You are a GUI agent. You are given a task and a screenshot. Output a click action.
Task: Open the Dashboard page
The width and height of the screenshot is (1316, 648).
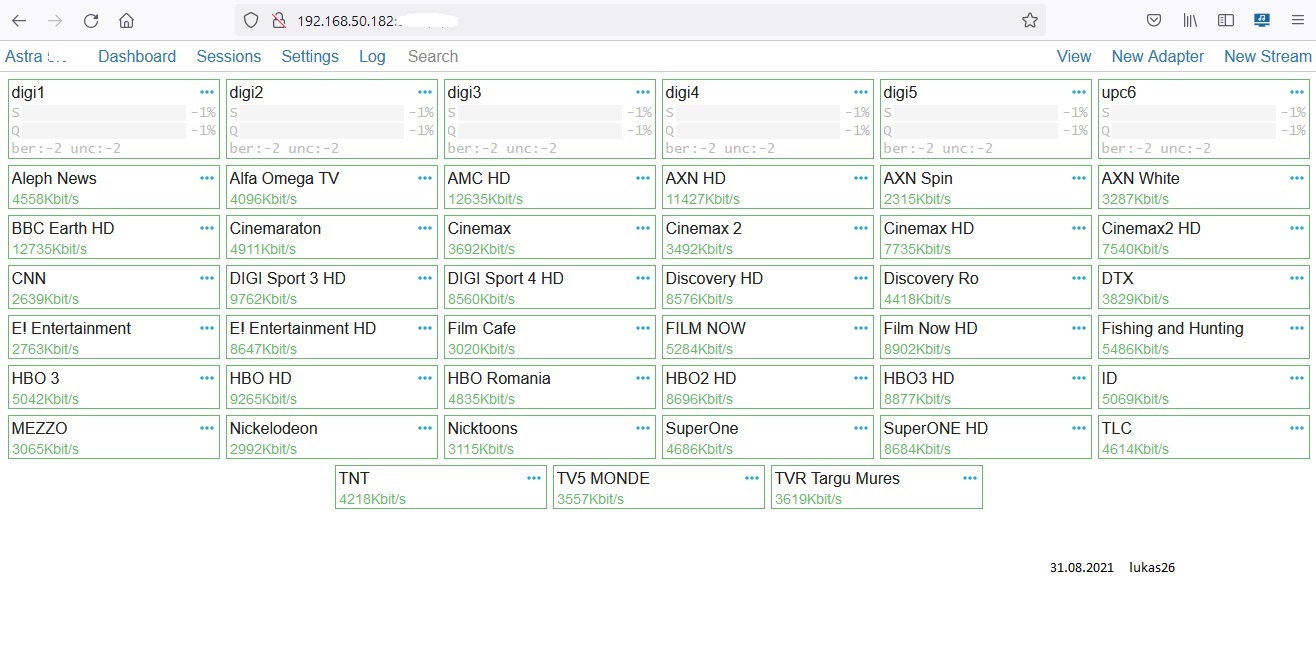pyautogui.click(x=137, y=56)
